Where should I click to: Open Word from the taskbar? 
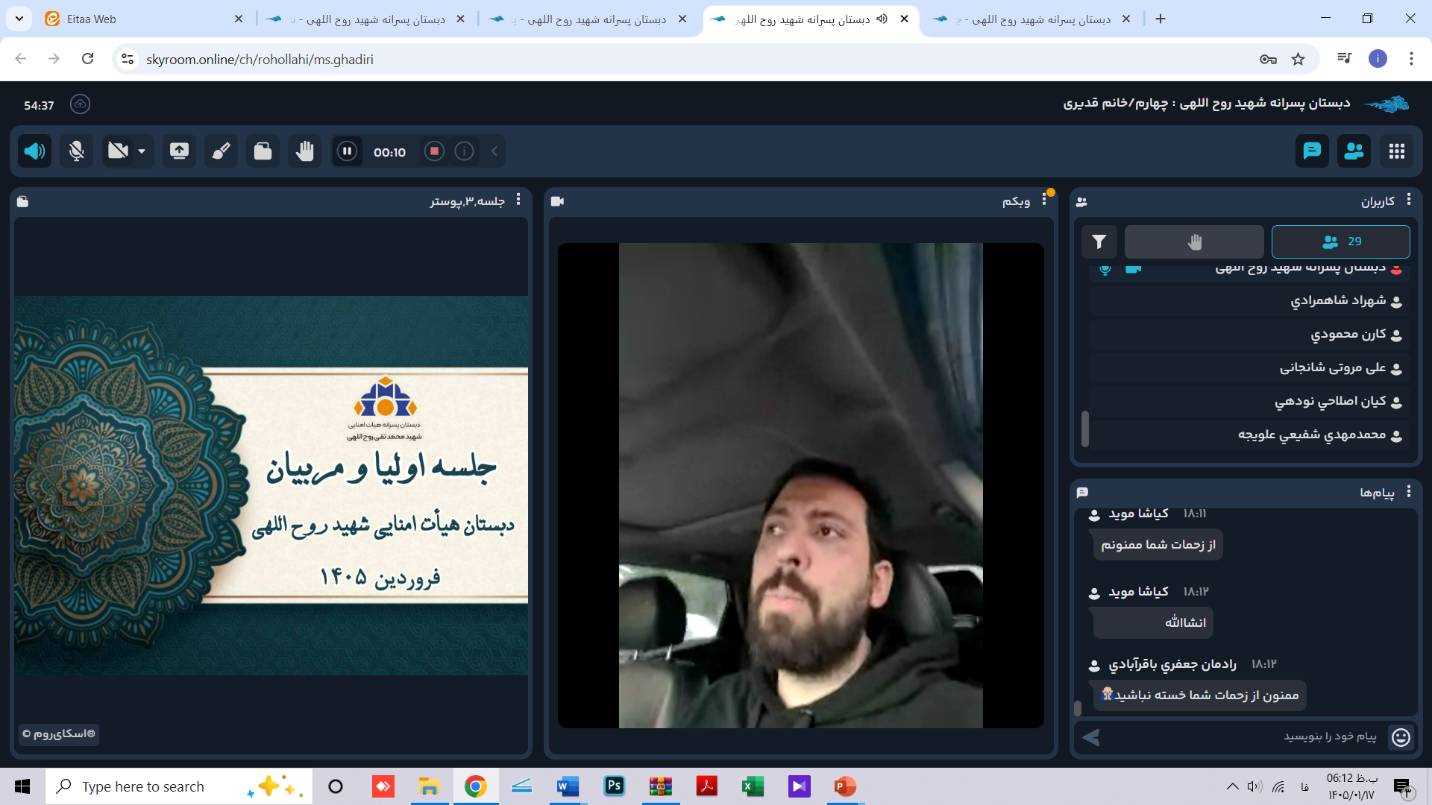coord(567,786)
